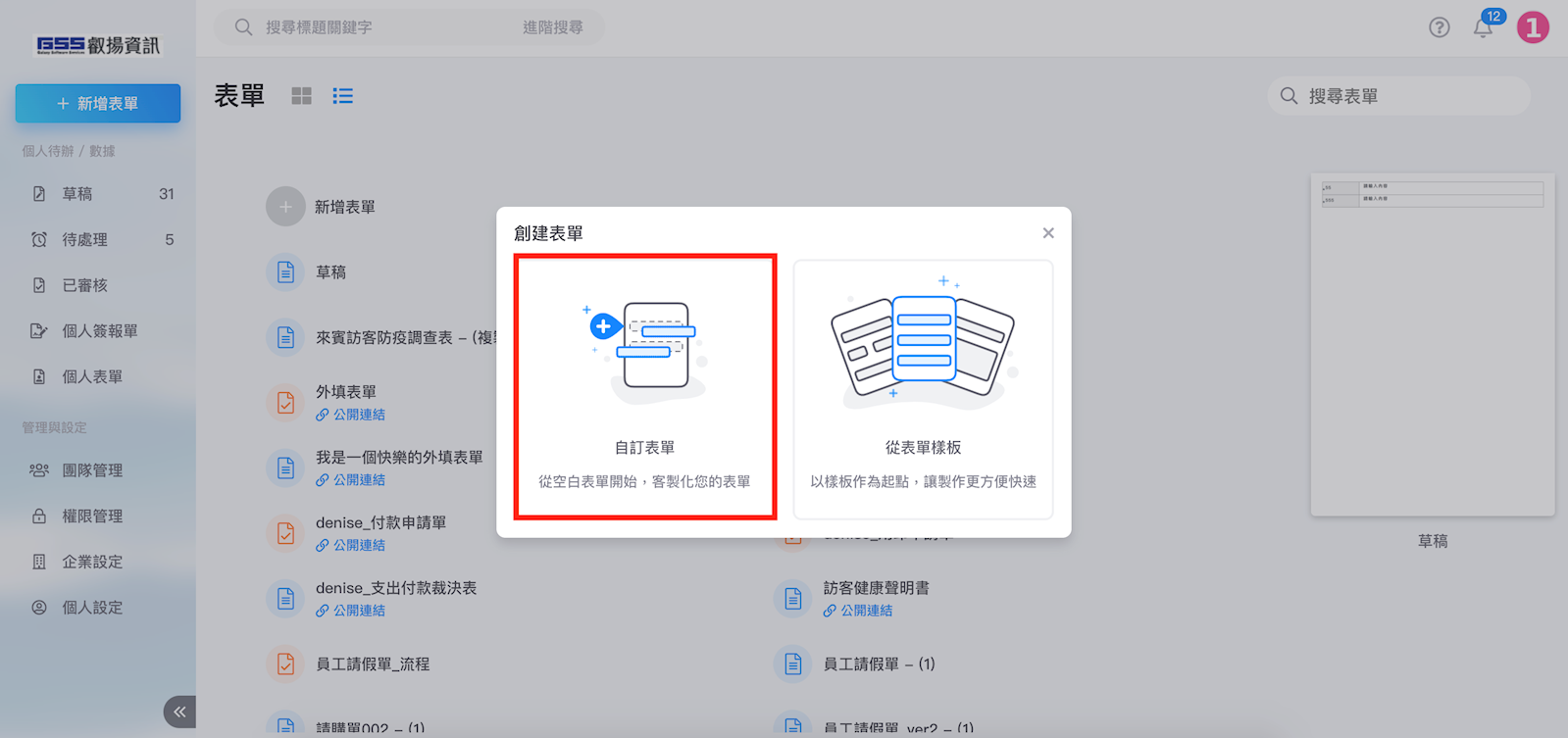
Task: Open the notifications bell icon
Action: coord(1483,27)
